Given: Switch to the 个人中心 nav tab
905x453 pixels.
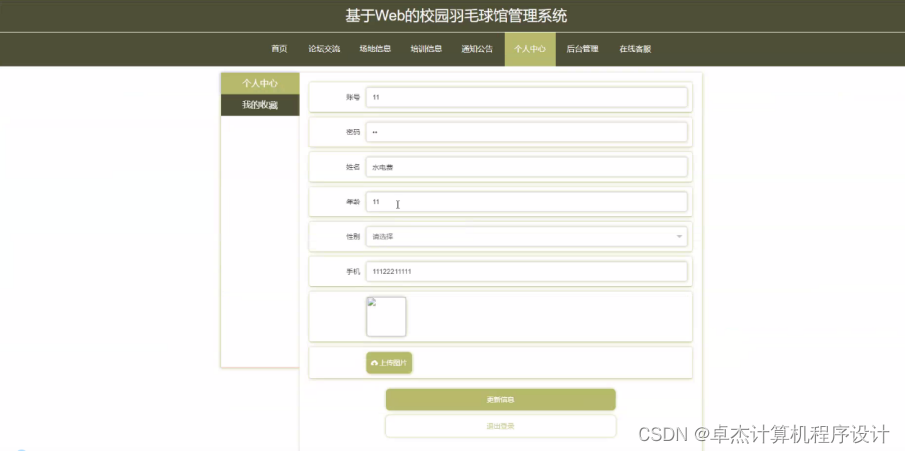Looking at the screenshot, I should (x=530, y=49).
